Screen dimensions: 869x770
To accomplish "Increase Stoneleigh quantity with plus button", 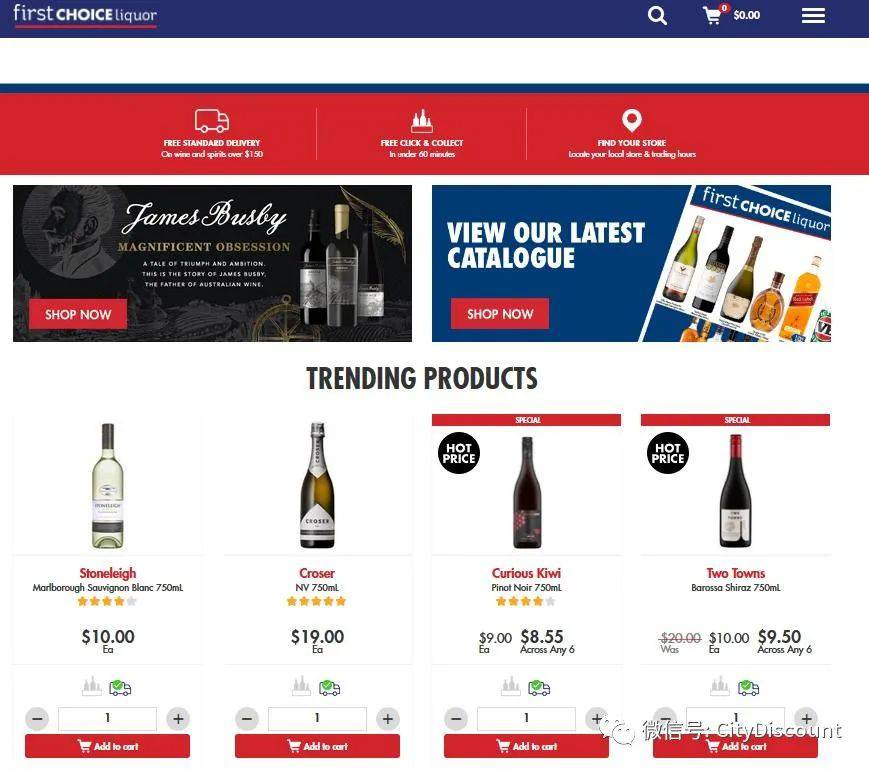I will coord(178,719).
